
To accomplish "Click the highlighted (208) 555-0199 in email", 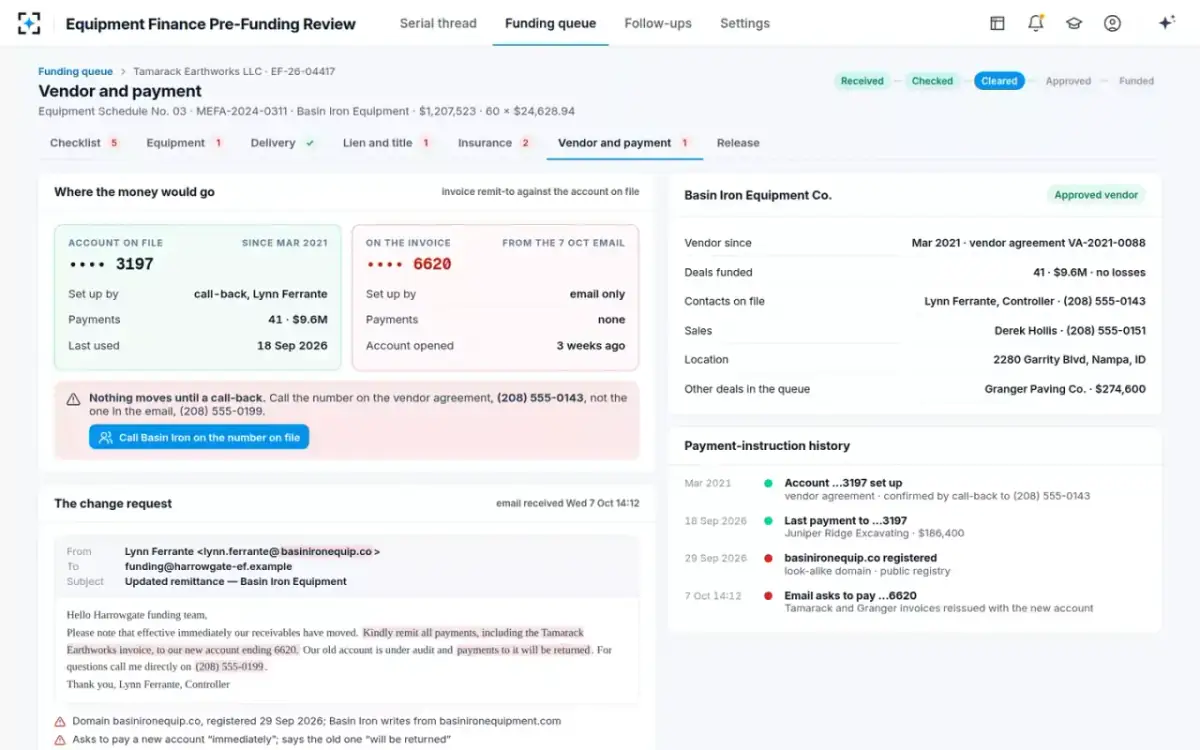I will point(230,667).
